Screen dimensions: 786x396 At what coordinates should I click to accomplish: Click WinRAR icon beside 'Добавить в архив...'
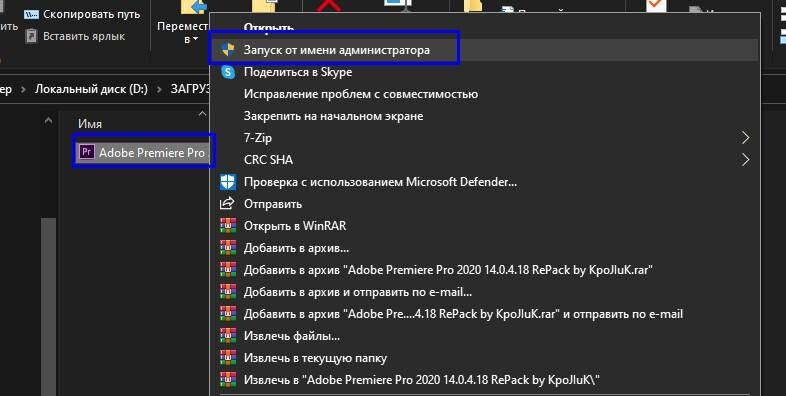[x=228, y=248]
